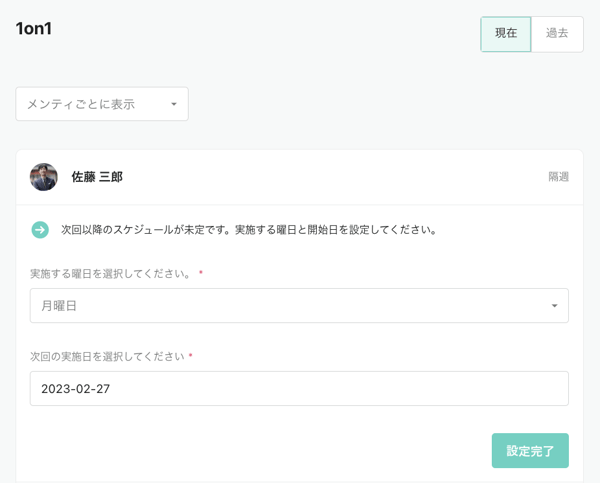Click the empty space in 佐藤 三郎's header
Viewport: 600px width, 483px height.
[330, 177]
